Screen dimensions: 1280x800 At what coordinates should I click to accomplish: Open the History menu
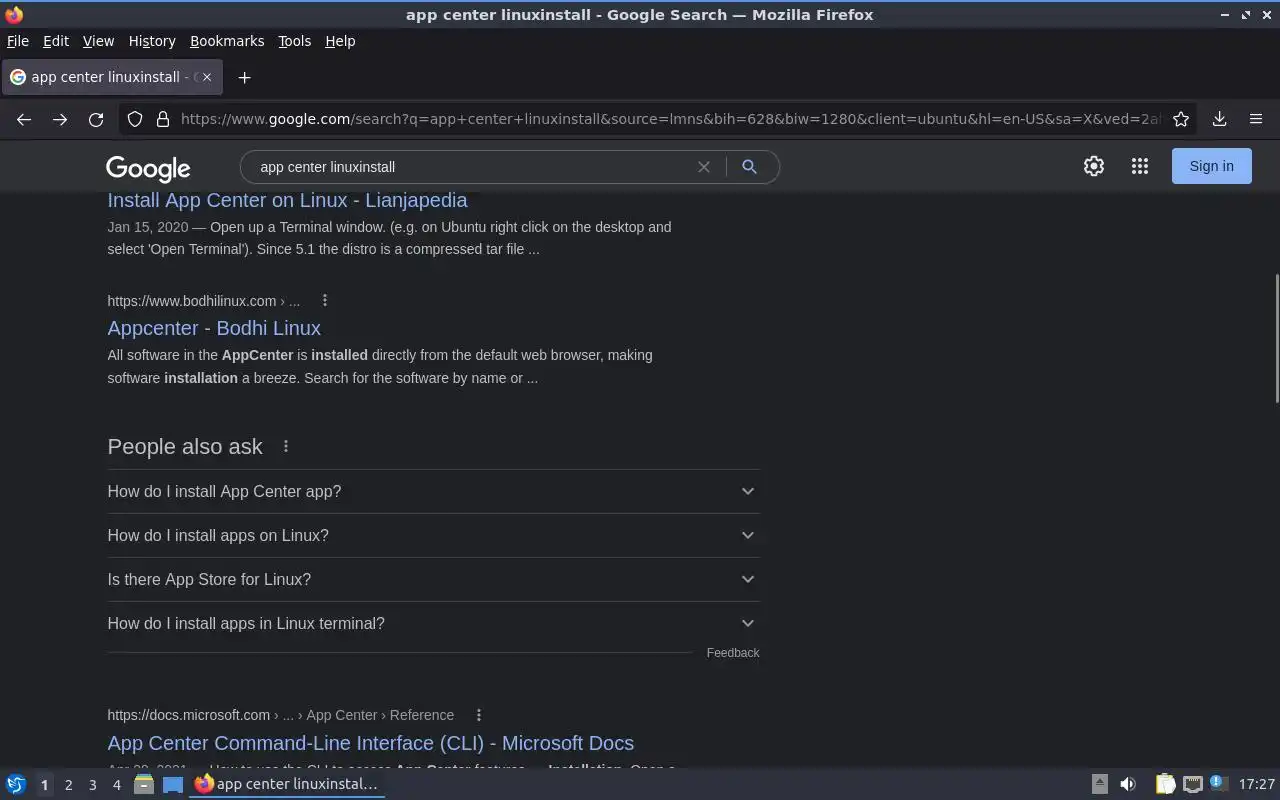pos(152,41)
